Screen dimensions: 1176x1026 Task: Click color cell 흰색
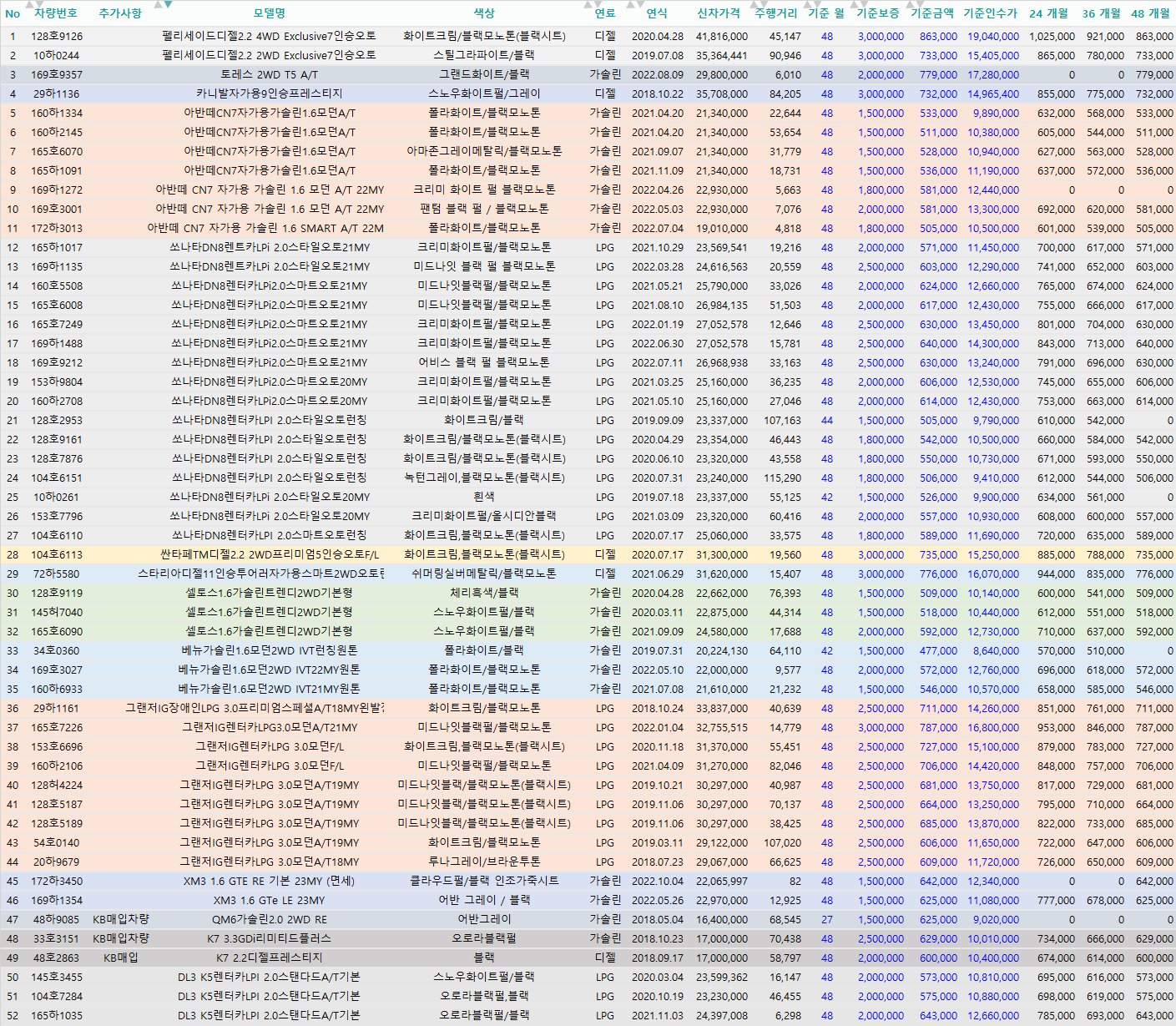pyautogui.click(x=484, y=498)
